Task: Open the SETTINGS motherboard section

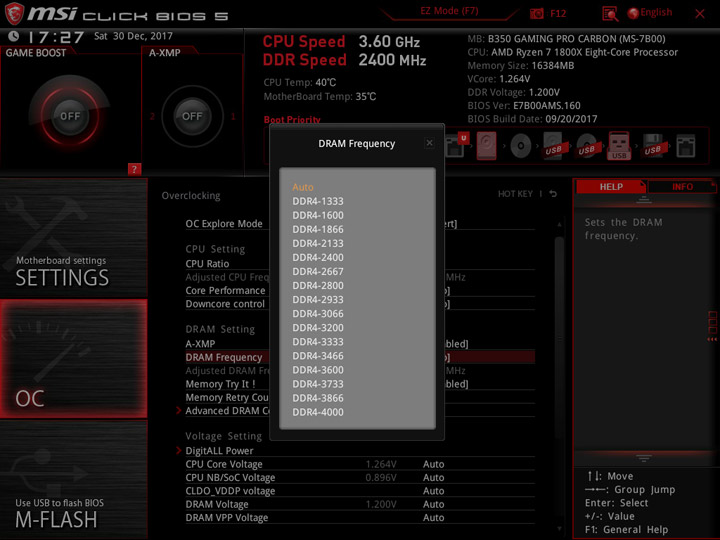Action: click(73, 237)
